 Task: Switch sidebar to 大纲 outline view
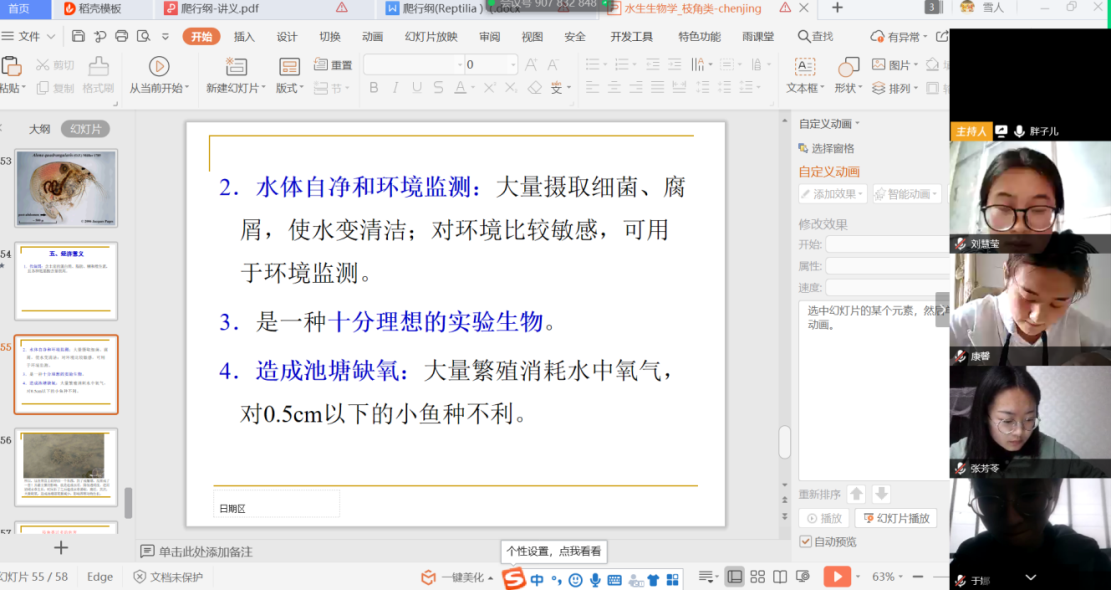(x=39, y=129)
